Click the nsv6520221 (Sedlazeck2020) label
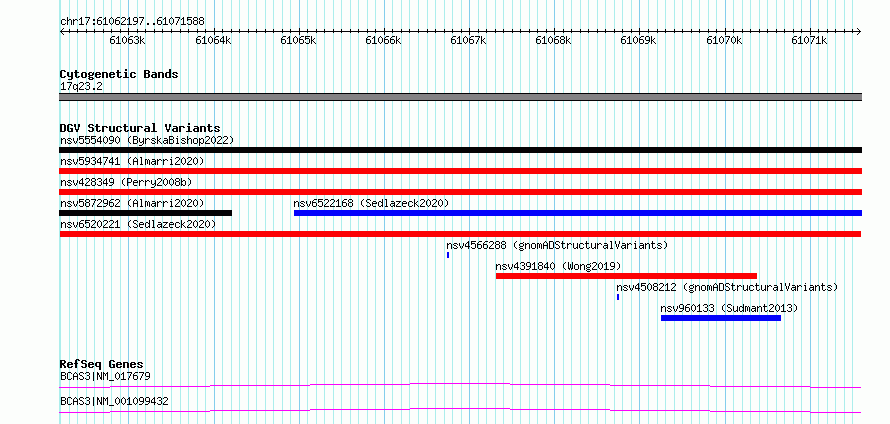This screenshot has width=890, height=424. click(138, 224)
